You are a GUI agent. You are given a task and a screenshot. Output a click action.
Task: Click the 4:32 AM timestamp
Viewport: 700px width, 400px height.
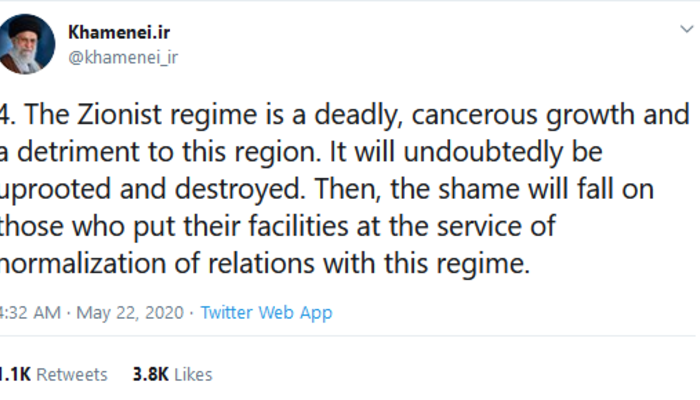coord(29,312)
